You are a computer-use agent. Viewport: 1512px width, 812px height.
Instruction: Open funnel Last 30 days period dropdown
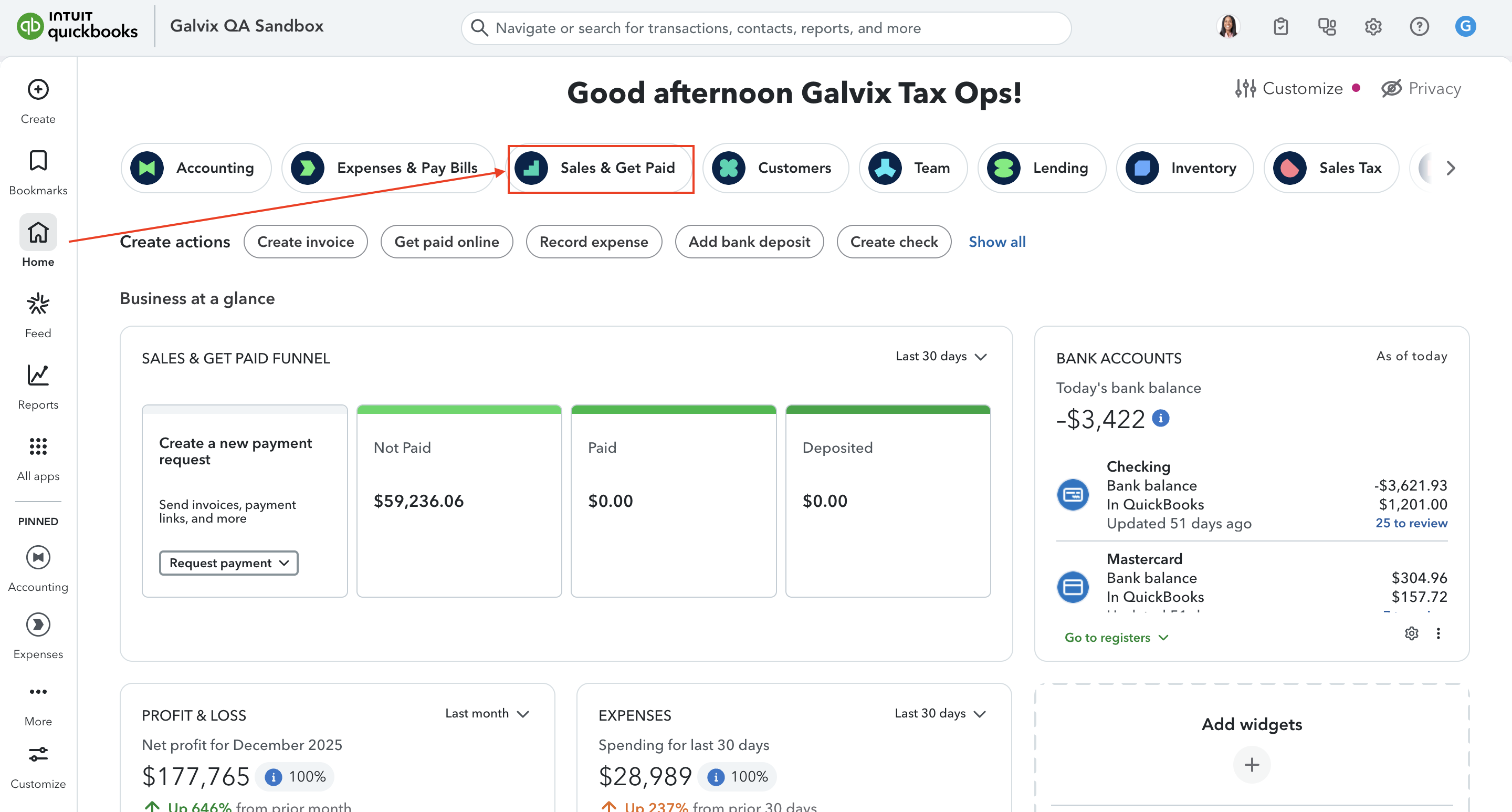pyautogui.click(x=941, y=357)
